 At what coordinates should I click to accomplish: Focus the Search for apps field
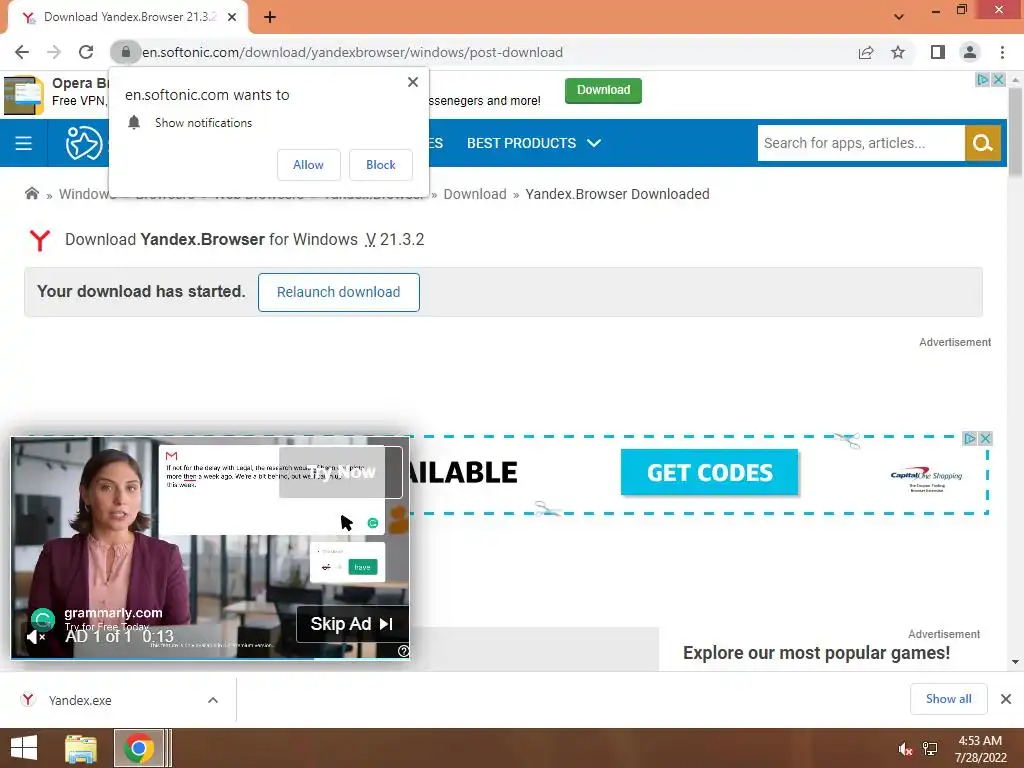pyautogui.click(x=861, y=143)
